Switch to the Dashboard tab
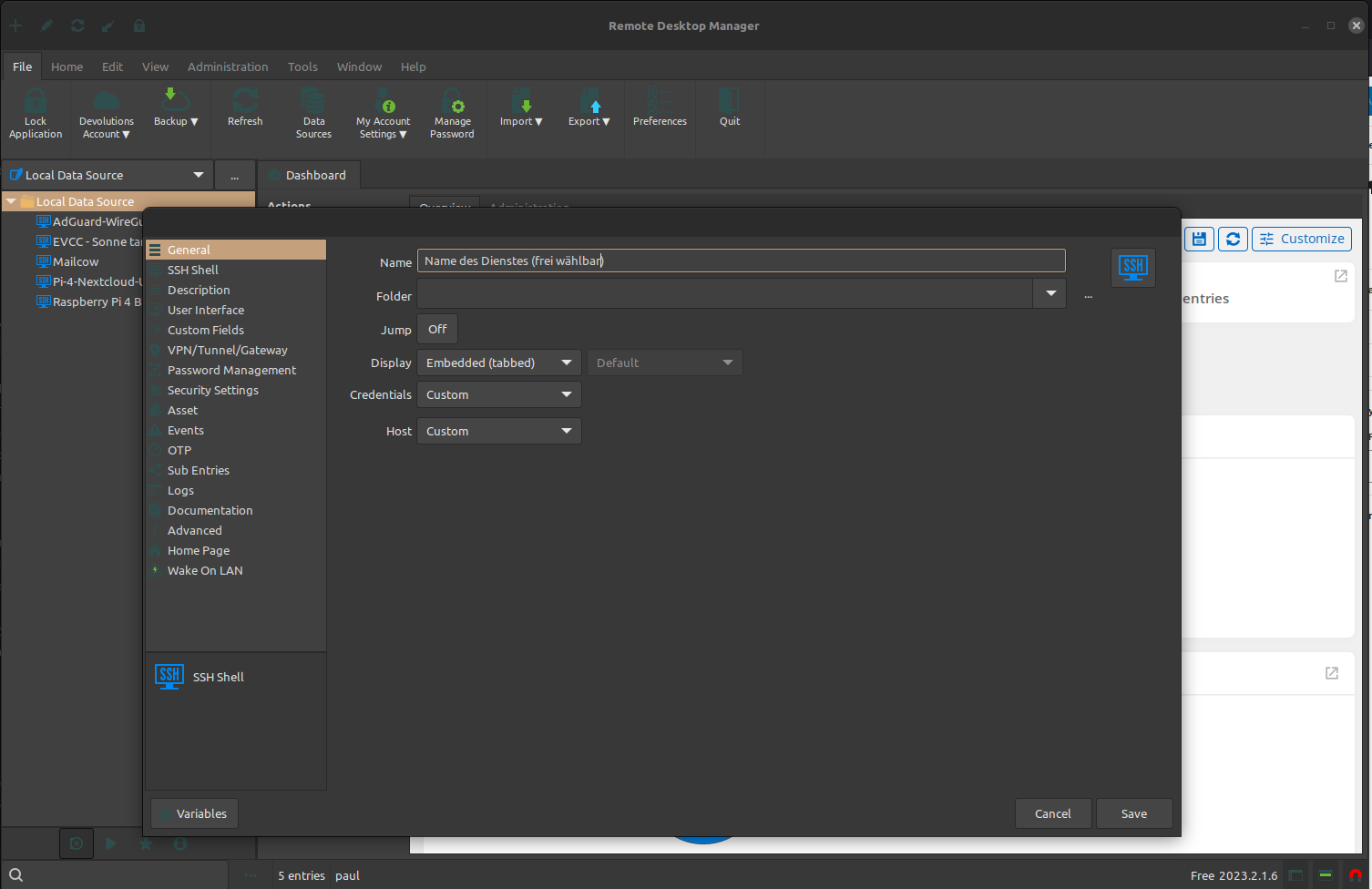 click(x=309, y=175)
